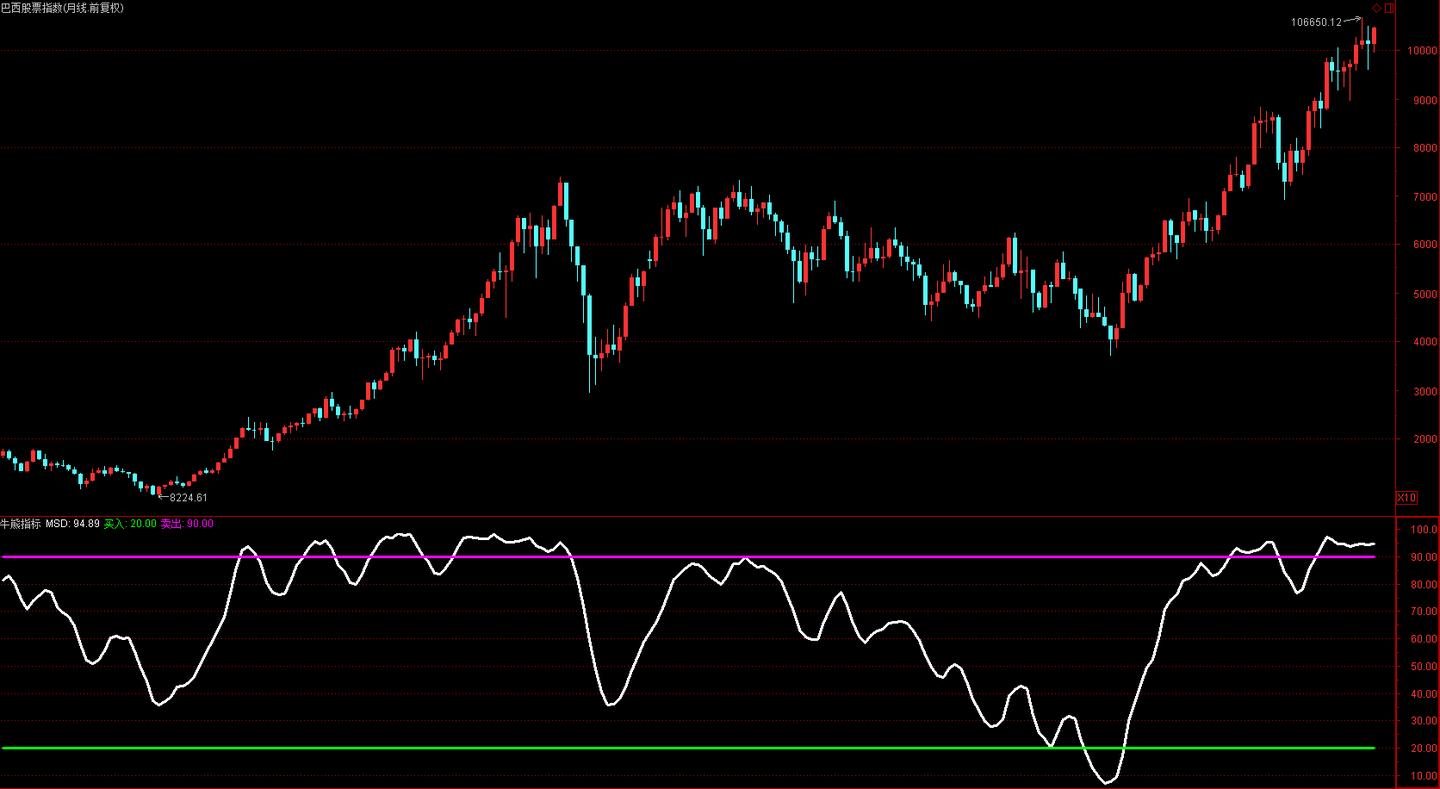Click the 2000 tick on price axis
The height and width of the screenshot is (789, 1440).
1425,439
